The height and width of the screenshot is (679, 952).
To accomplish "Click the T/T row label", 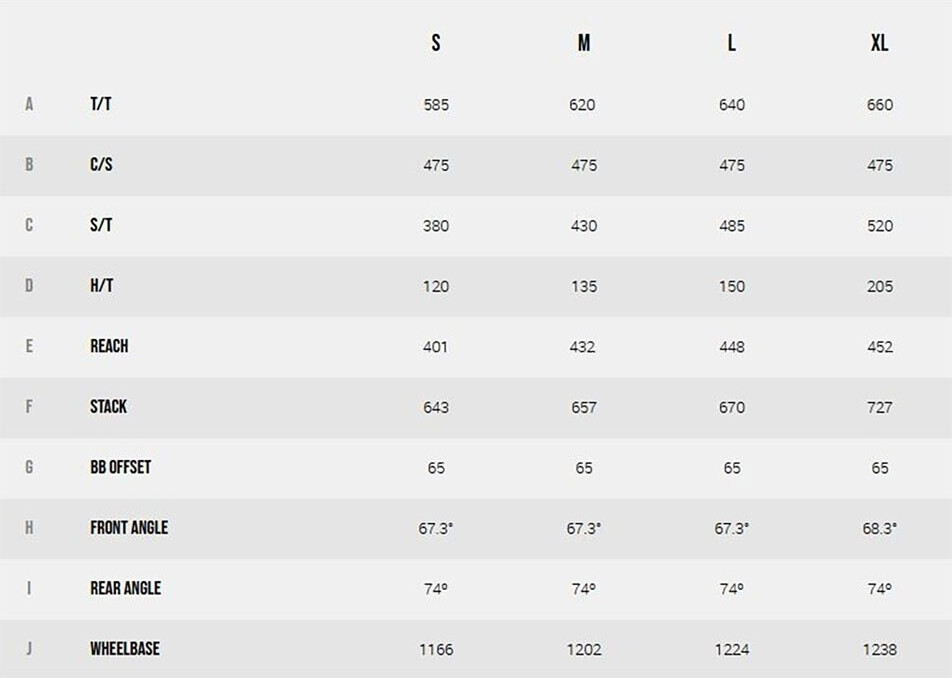I will coord(101,104).
